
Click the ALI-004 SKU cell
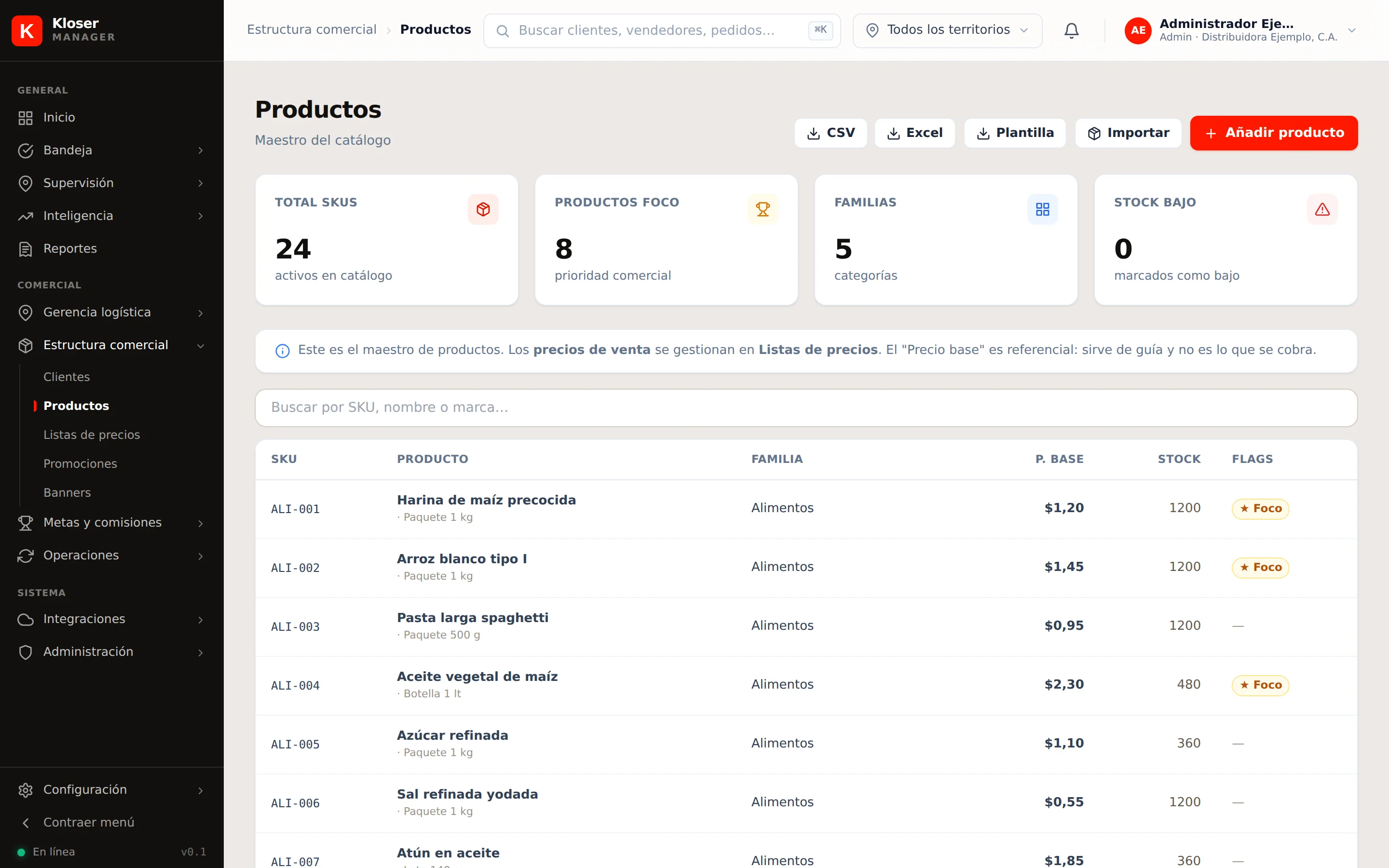pyautogui.click(x=296, y=686)
